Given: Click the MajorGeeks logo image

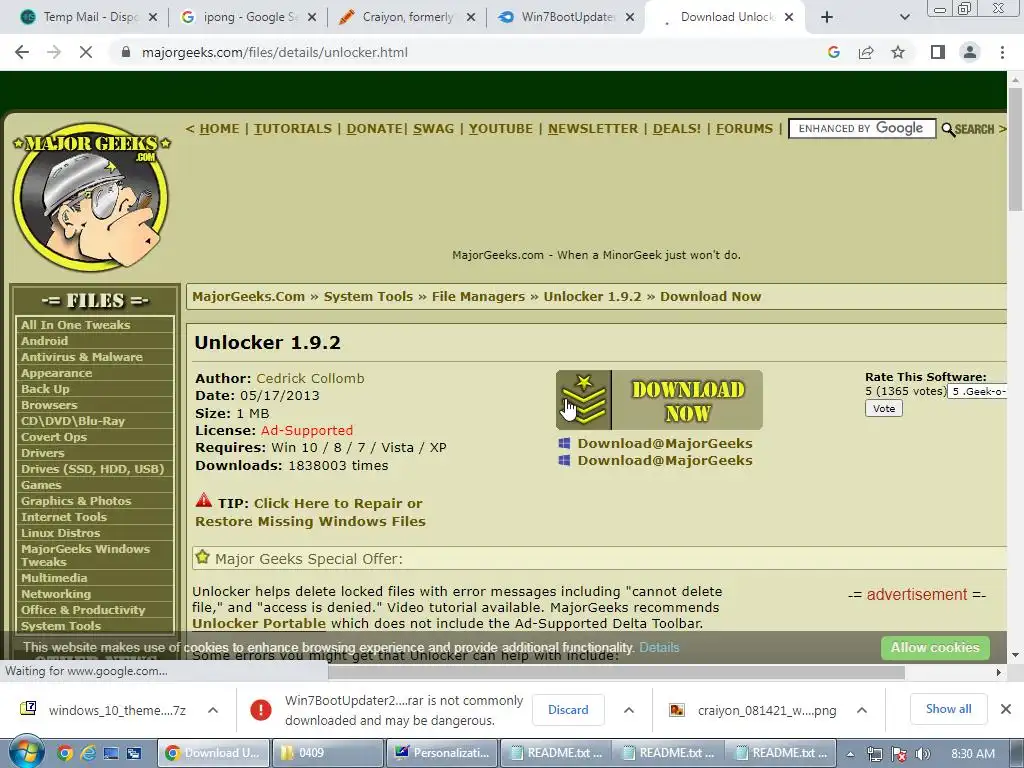Looking at the screenshot, I should pyautogui.click(x=91, y=197).
